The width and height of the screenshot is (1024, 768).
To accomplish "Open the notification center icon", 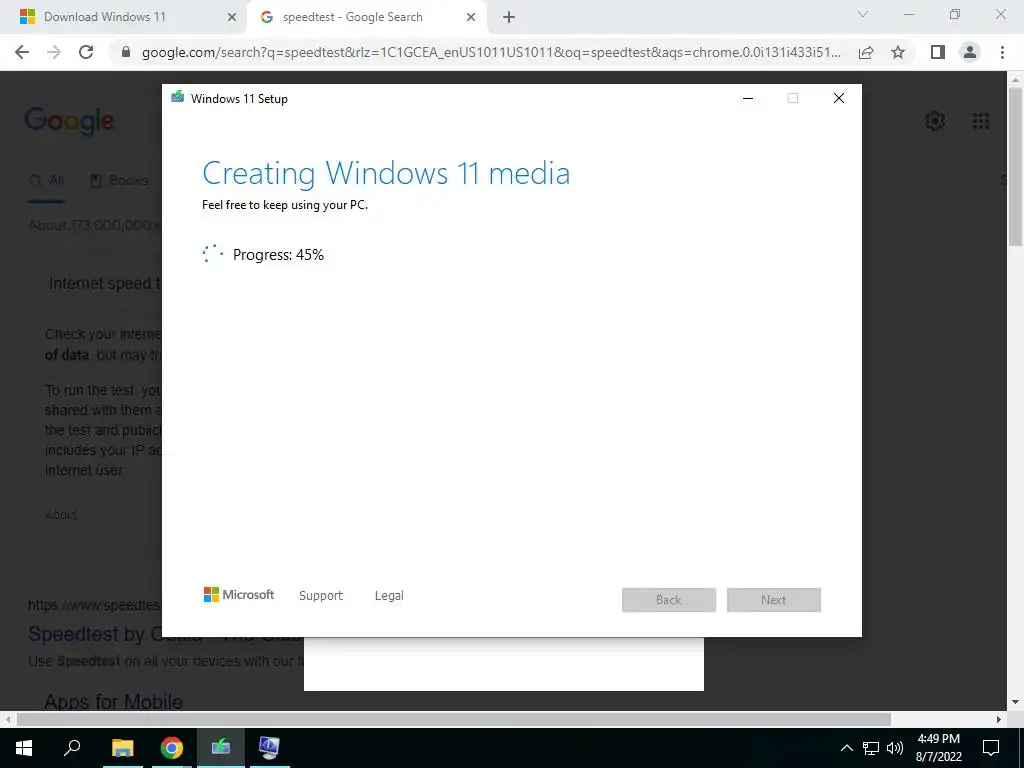I will point(991,748).
